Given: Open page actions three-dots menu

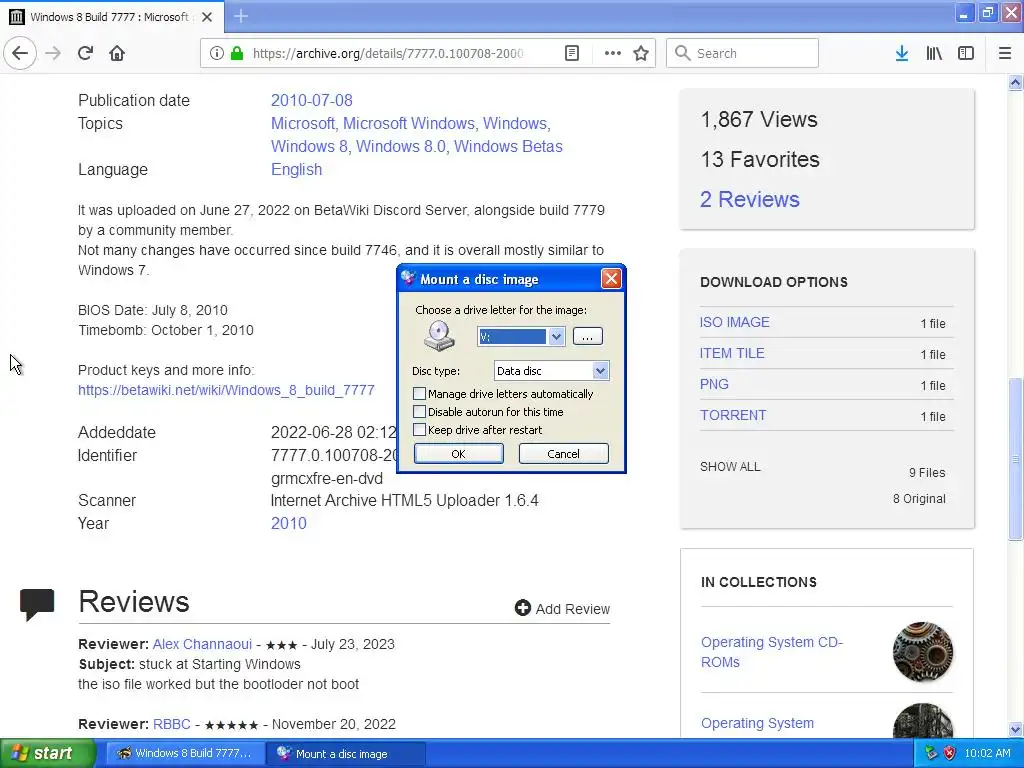Looking at the screenshot, I should click(x=613, y=53).
